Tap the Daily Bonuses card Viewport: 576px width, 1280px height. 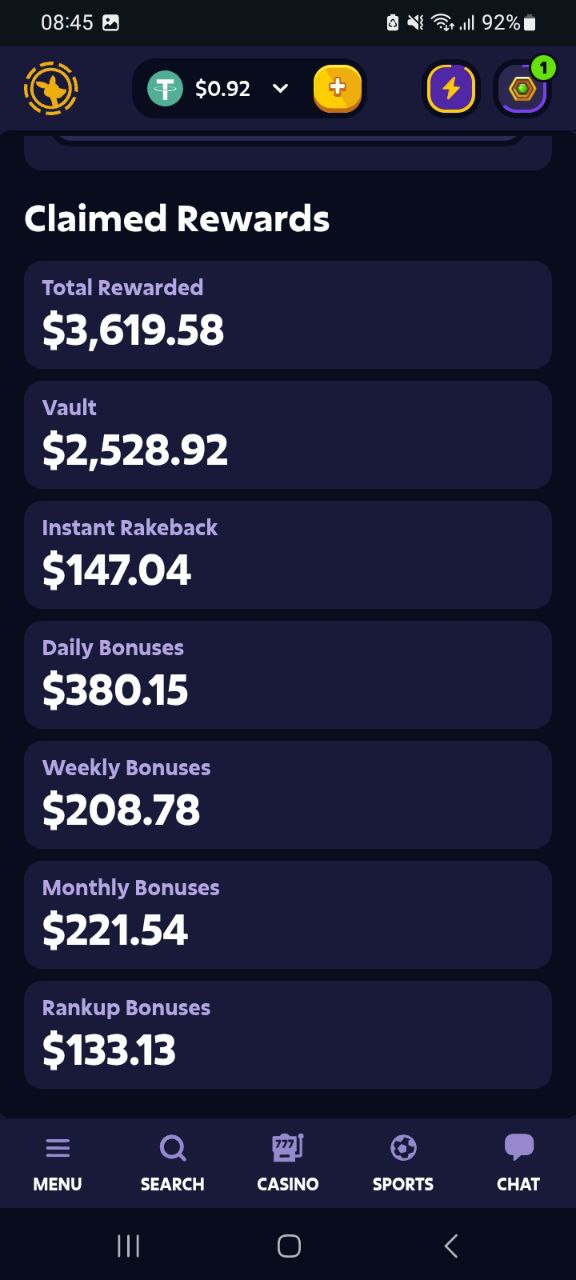tap(288, 675)
